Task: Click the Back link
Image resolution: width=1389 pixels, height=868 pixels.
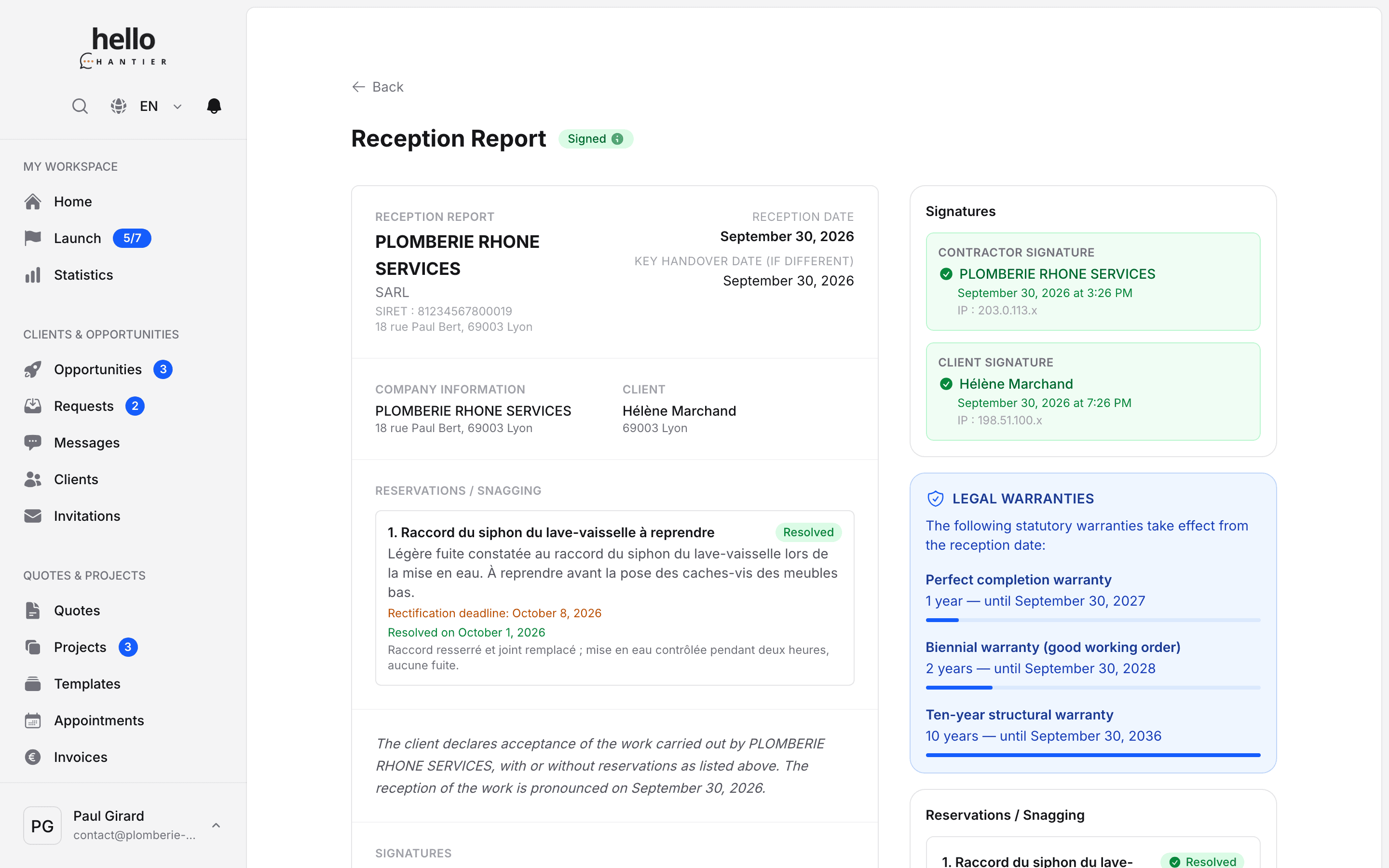Action: coord(378,87)
